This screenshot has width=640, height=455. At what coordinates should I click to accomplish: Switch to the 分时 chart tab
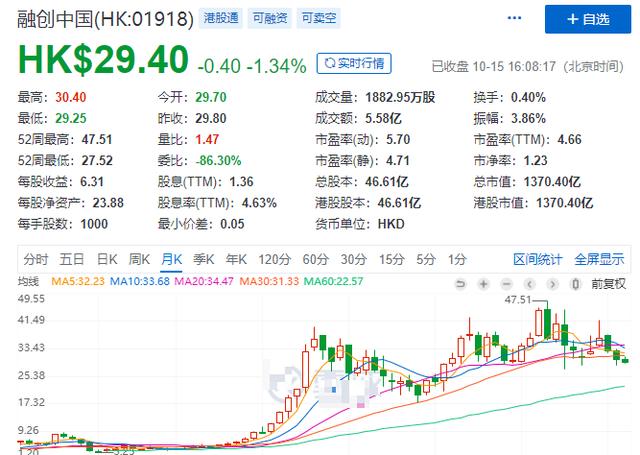(x=36, y=259)
